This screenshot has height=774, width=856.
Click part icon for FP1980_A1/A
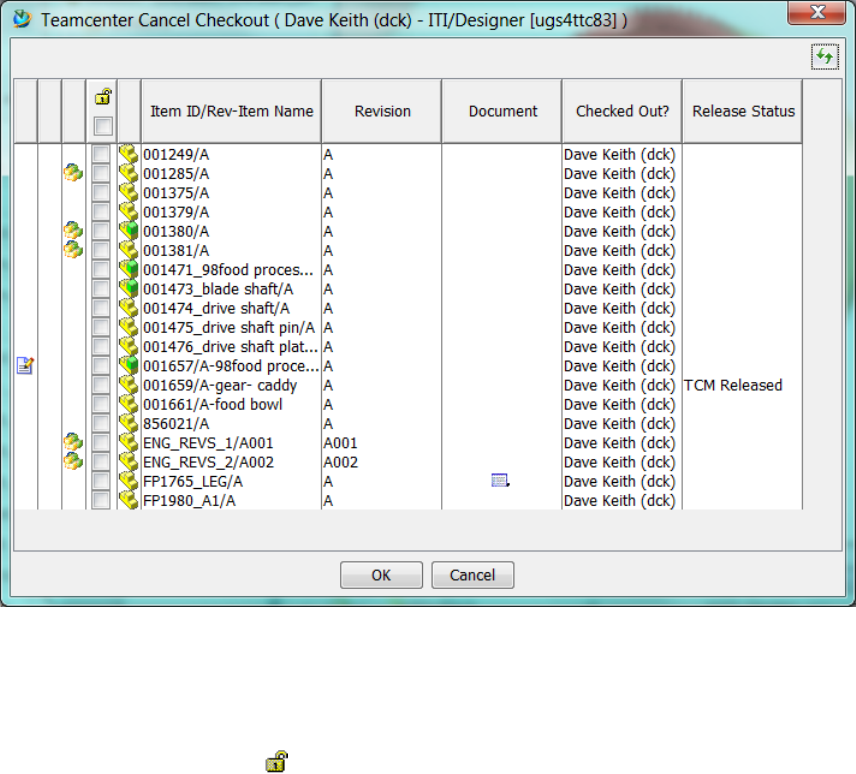tap(128, 501)
